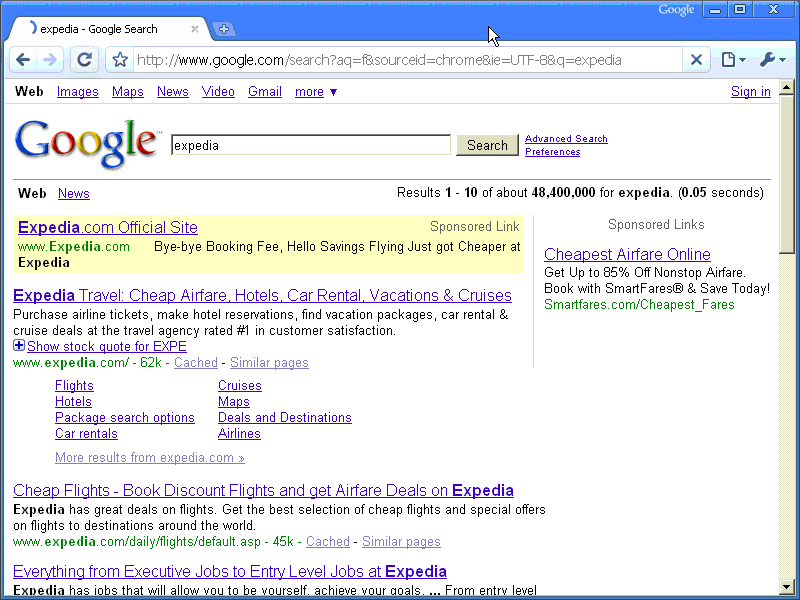The height and width of the screenshot is (600, 800).
Task: Click the Sign in link
Action: pos(751,92)
